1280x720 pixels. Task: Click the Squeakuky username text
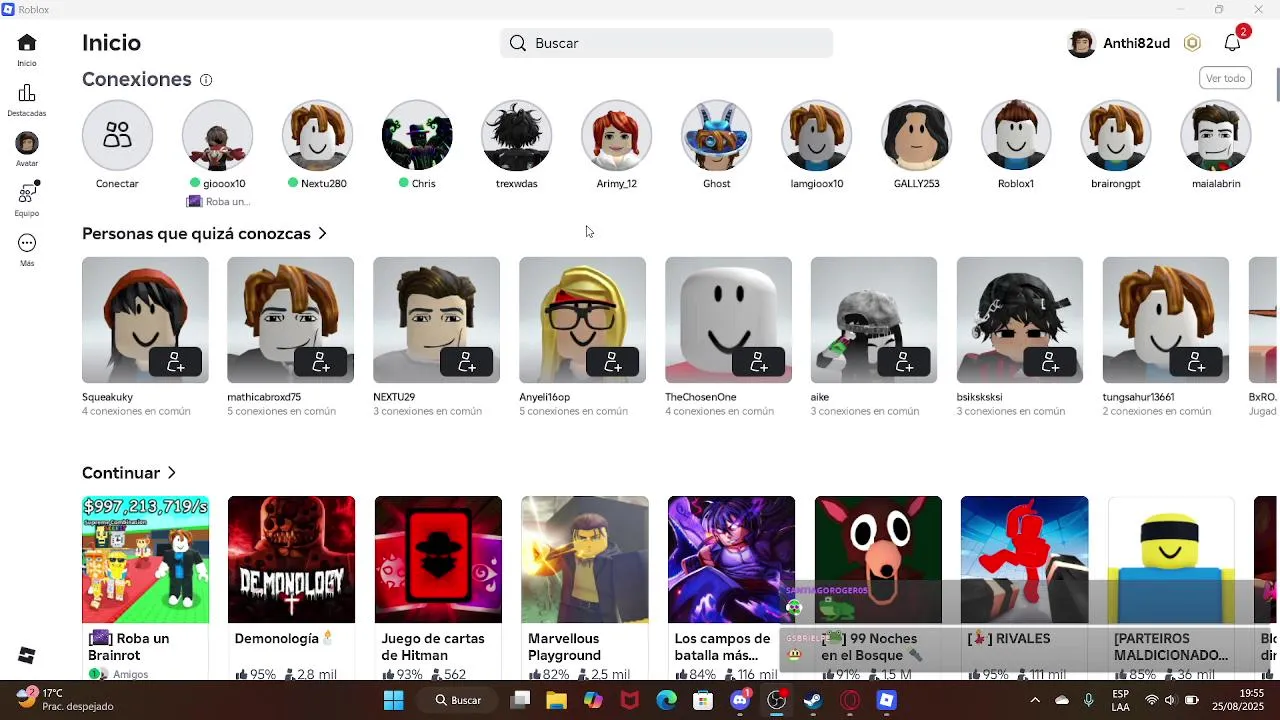(x=107, y=397)
